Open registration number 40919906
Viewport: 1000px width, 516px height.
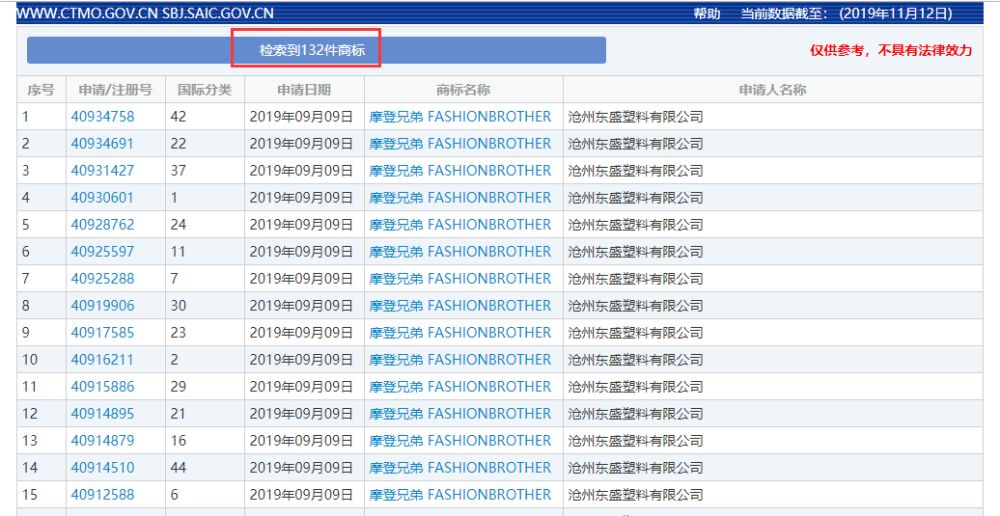103,306
